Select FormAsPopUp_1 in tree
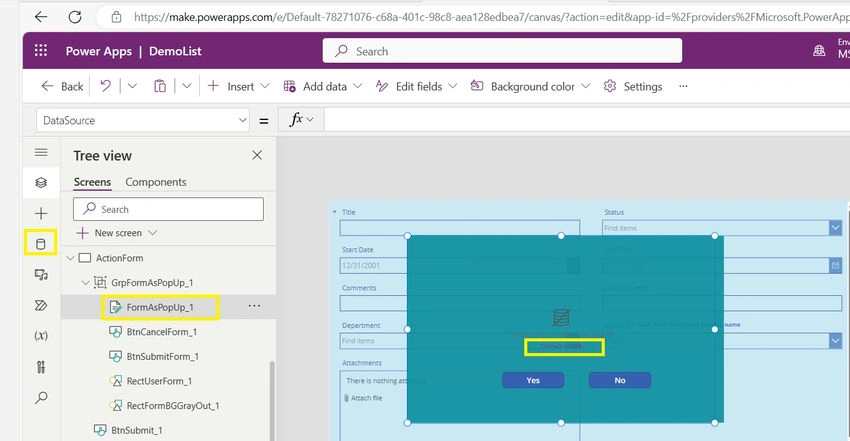 point(160,307)
